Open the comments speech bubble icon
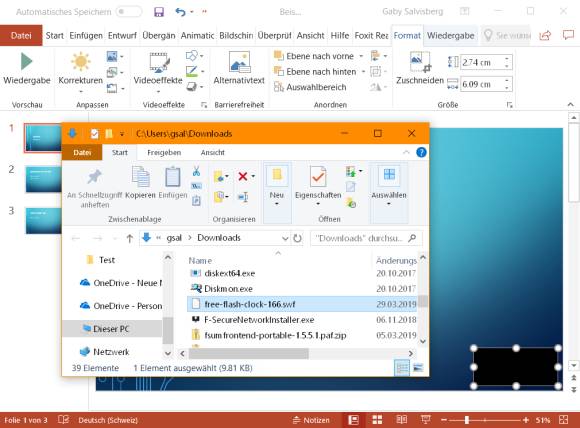 click(x=568, y=35)
